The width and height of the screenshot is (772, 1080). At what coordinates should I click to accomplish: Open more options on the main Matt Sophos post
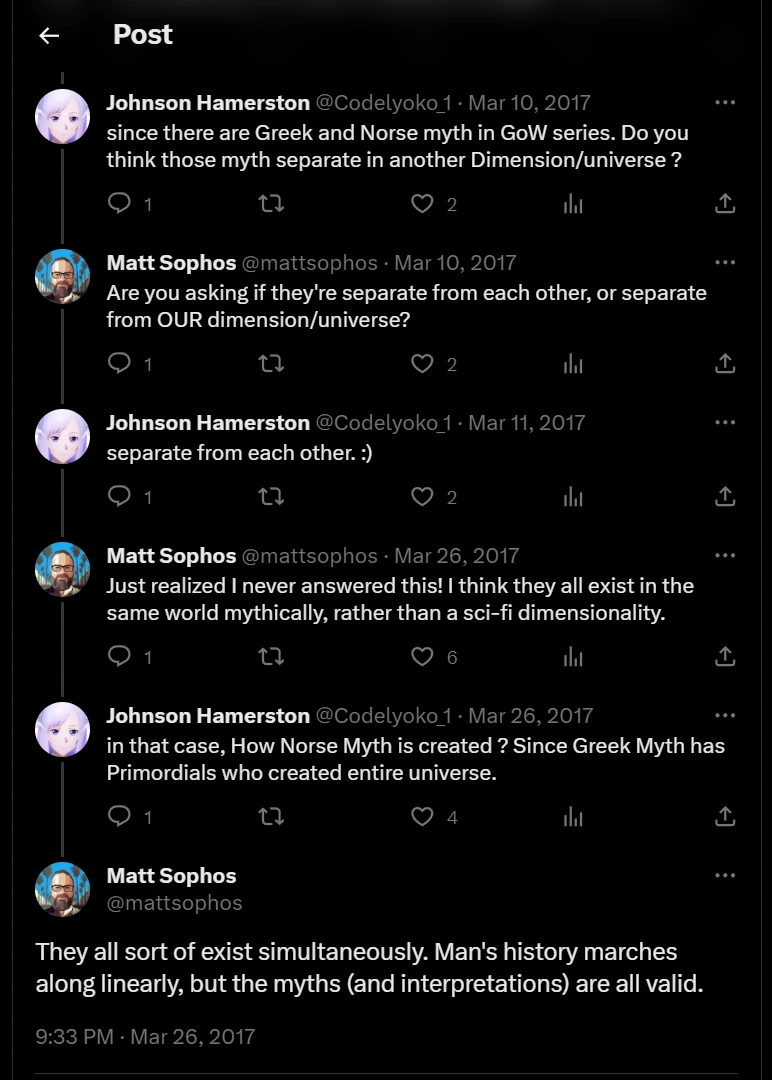726,876
